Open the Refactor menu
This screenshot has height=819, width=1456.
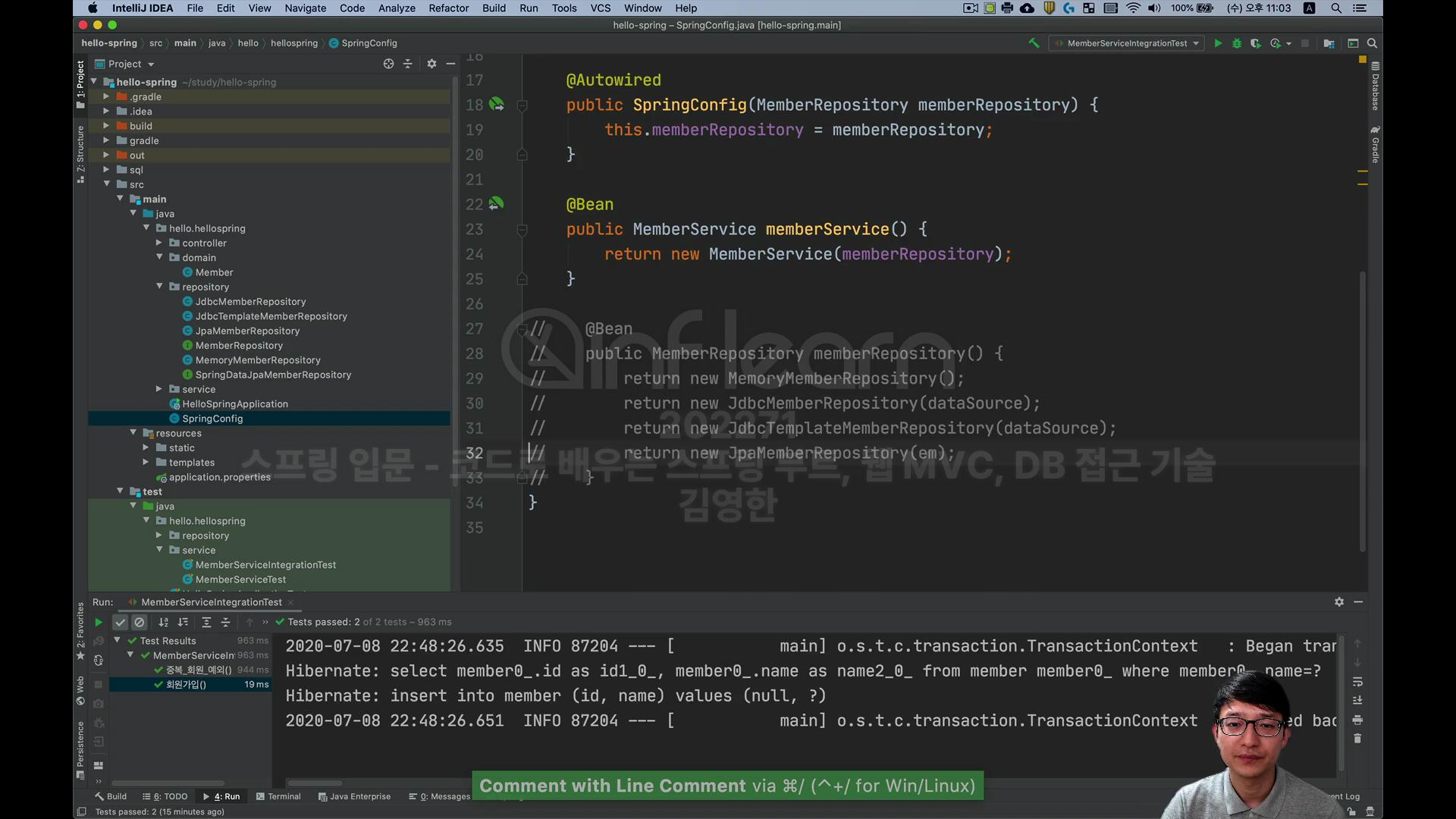tap(448, 8)
